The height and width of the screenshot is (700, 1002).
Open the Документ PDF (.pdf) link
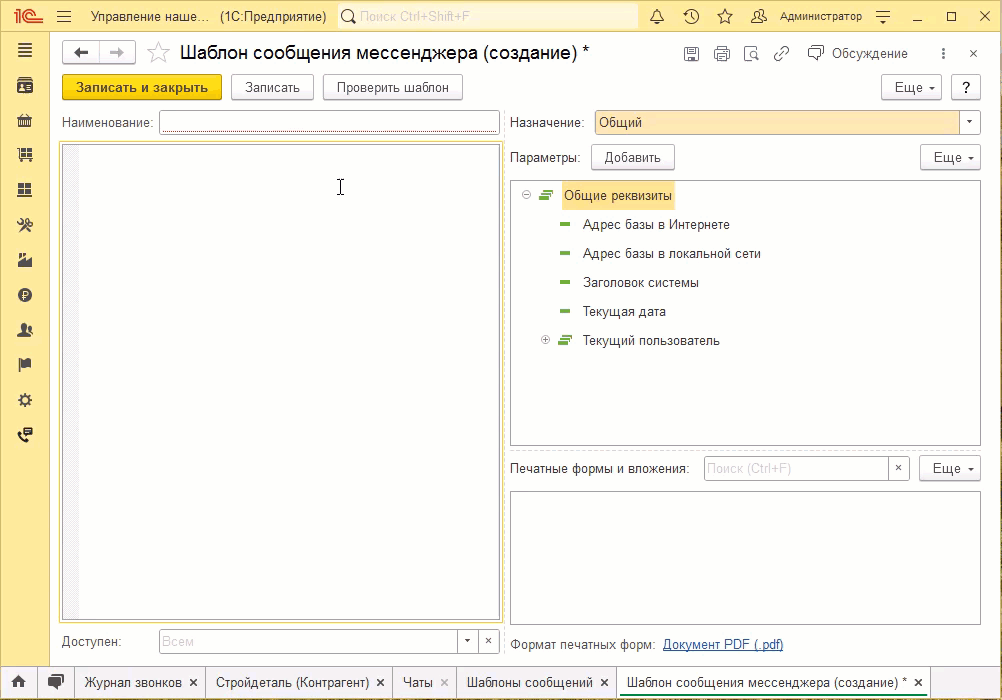(722, 645)
